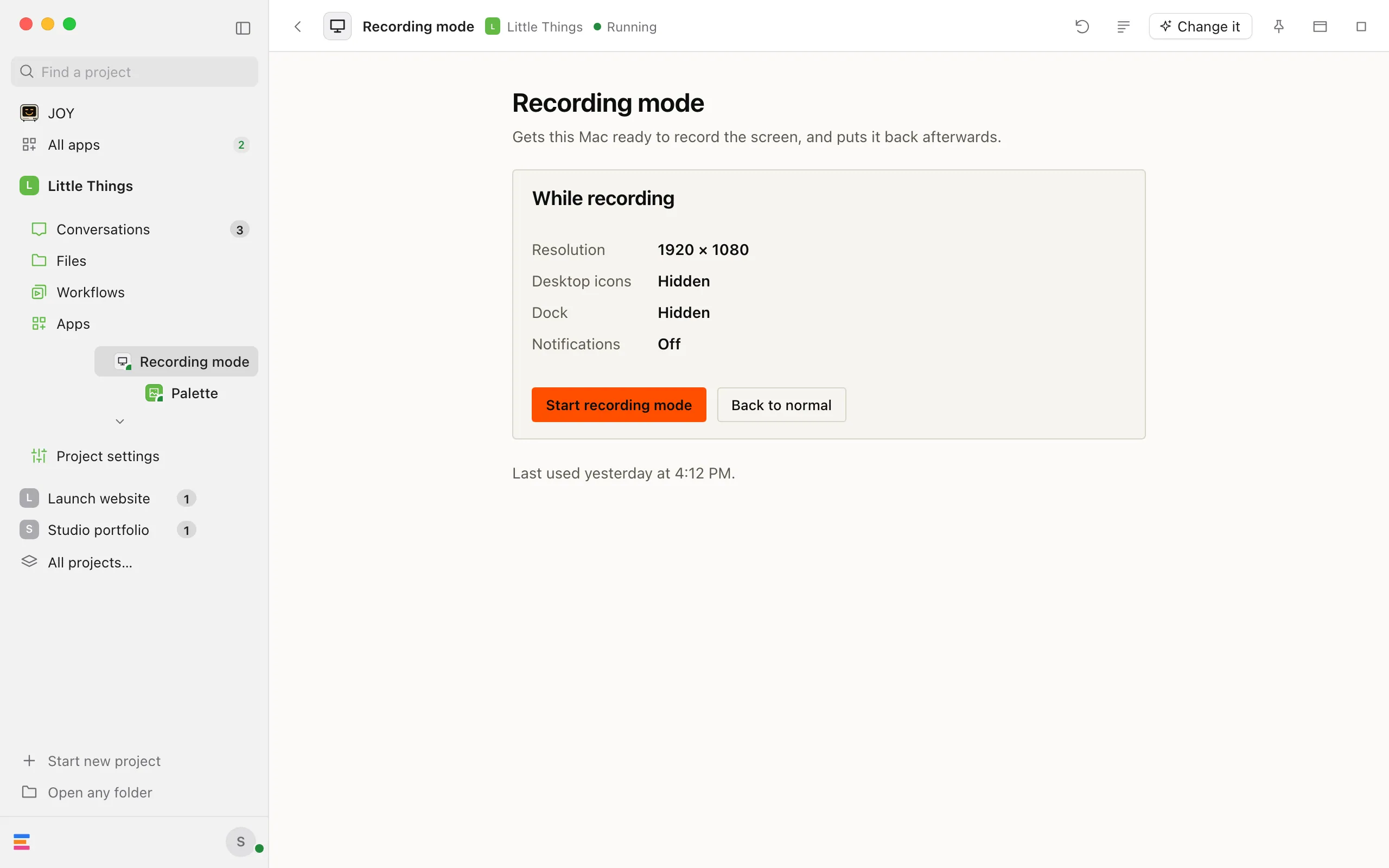Go back with the left chevron

tap(297, 27)
